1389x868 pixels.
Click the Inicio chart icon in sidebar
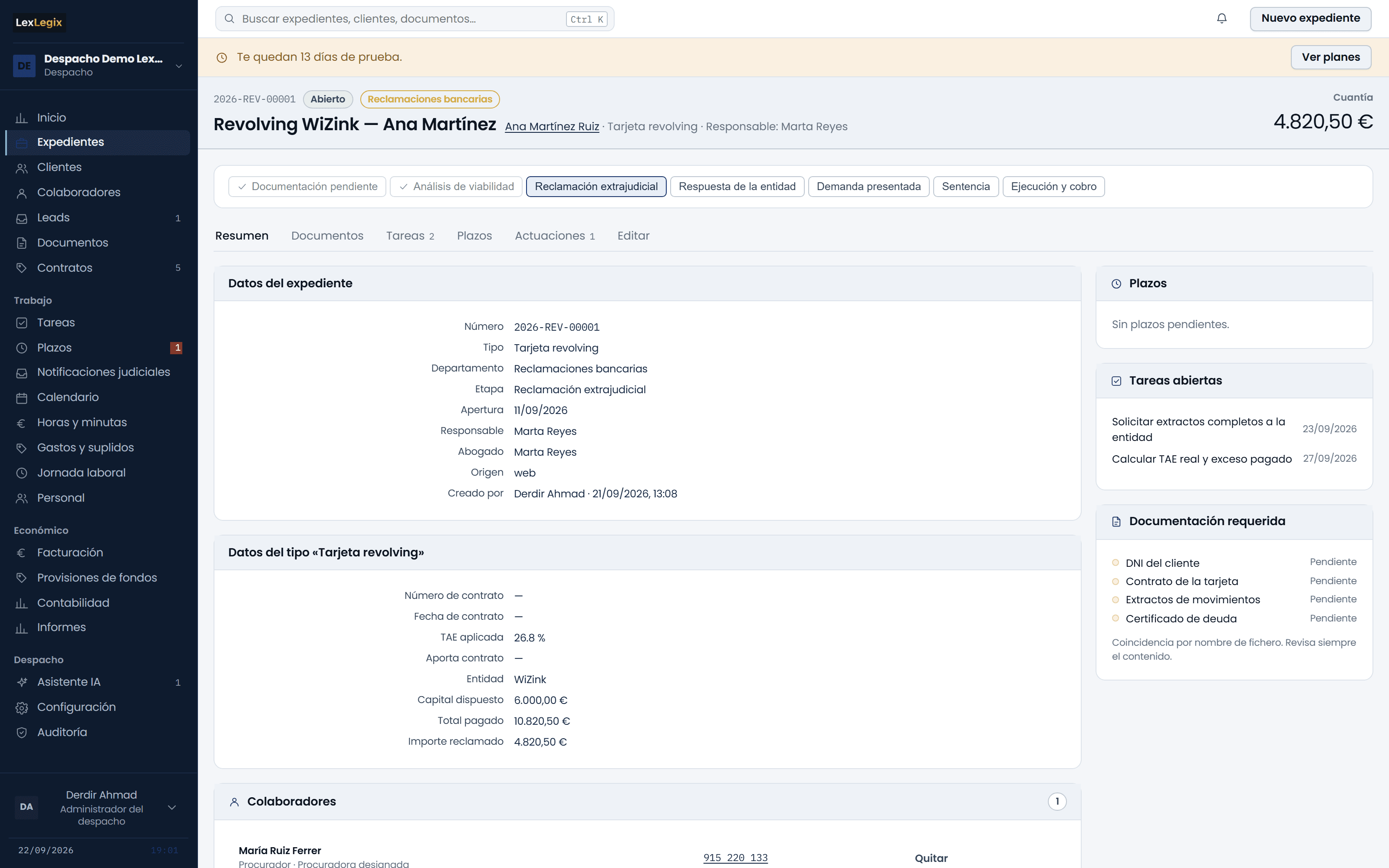pos(22,118)
